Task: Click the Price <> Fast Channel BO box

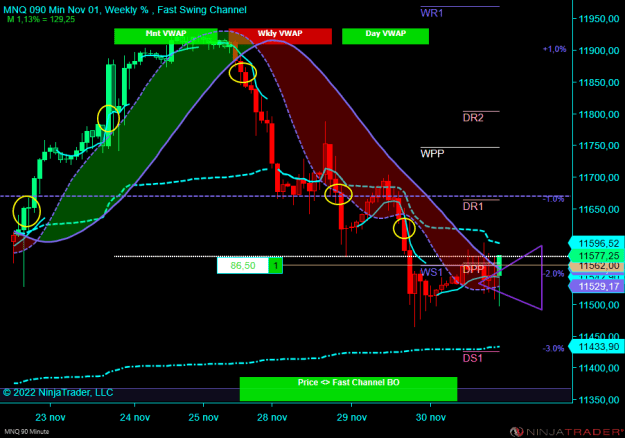Action: pyautogui.click(x=348, y=389)
